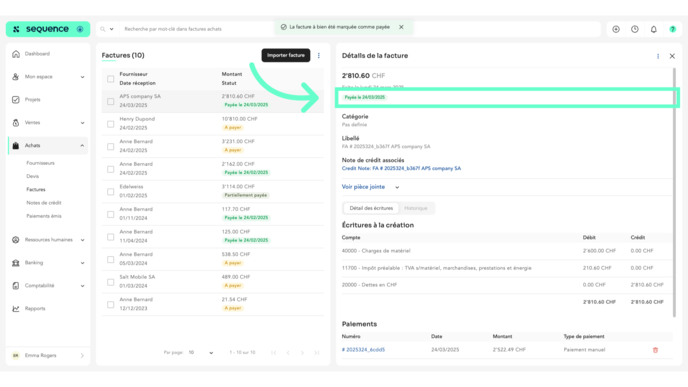
Task: Dismiss the paid confirmation toast
Action: tap(401, 27)
